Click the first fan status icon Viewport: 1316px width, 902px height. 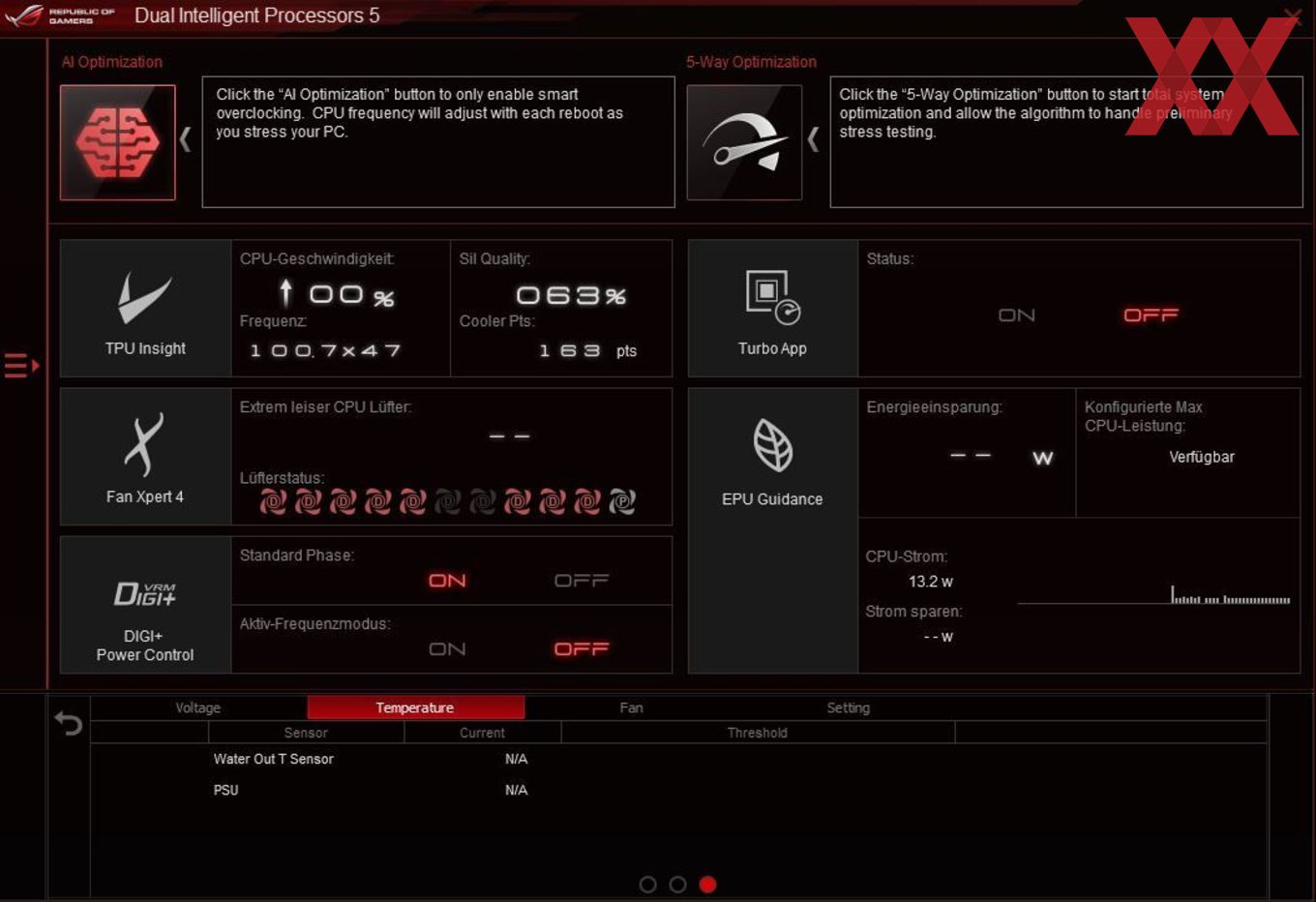click(x=273, y=501)
